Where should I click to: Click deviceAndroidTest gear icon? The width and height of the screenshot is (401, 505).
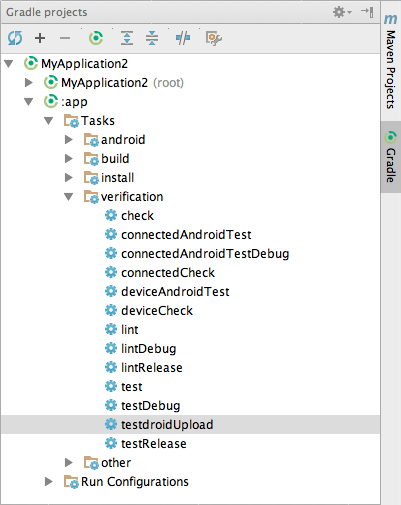coord(111,291)
